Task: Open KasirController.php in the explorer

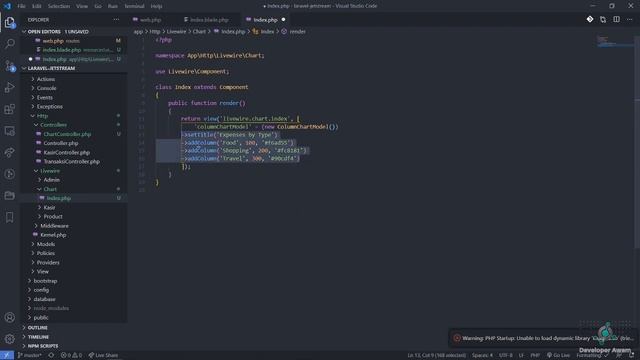Action: (x=67, y=152)
